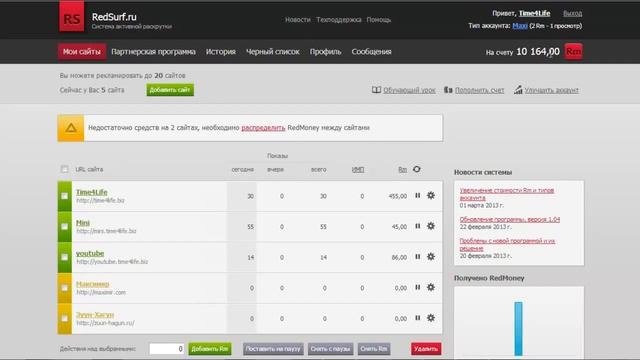Click the Поставить на паузу button
The image size is (640, 360).
click(273, 349)
